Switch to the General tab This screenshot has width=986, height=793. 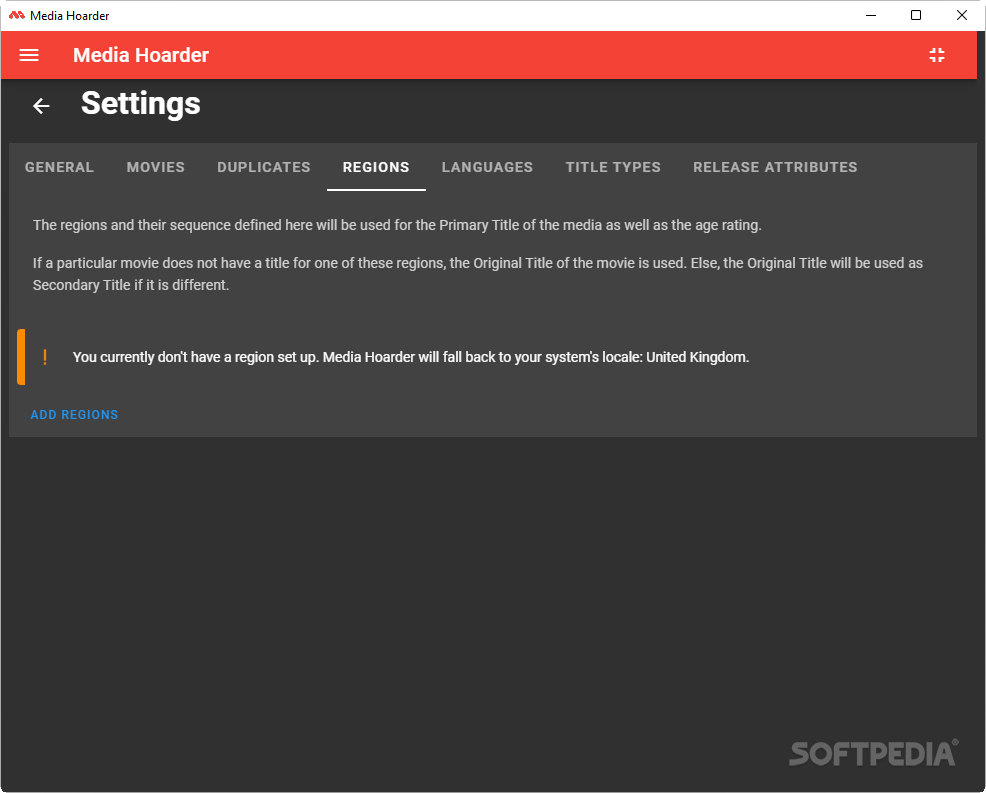[59, 167]
